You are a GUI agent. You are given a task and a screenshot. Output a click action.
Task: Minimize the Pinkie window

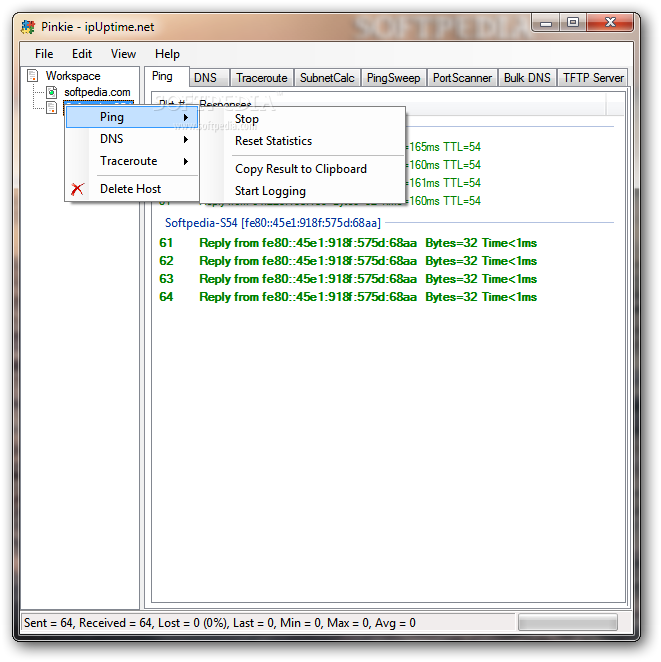coord(546,23)
